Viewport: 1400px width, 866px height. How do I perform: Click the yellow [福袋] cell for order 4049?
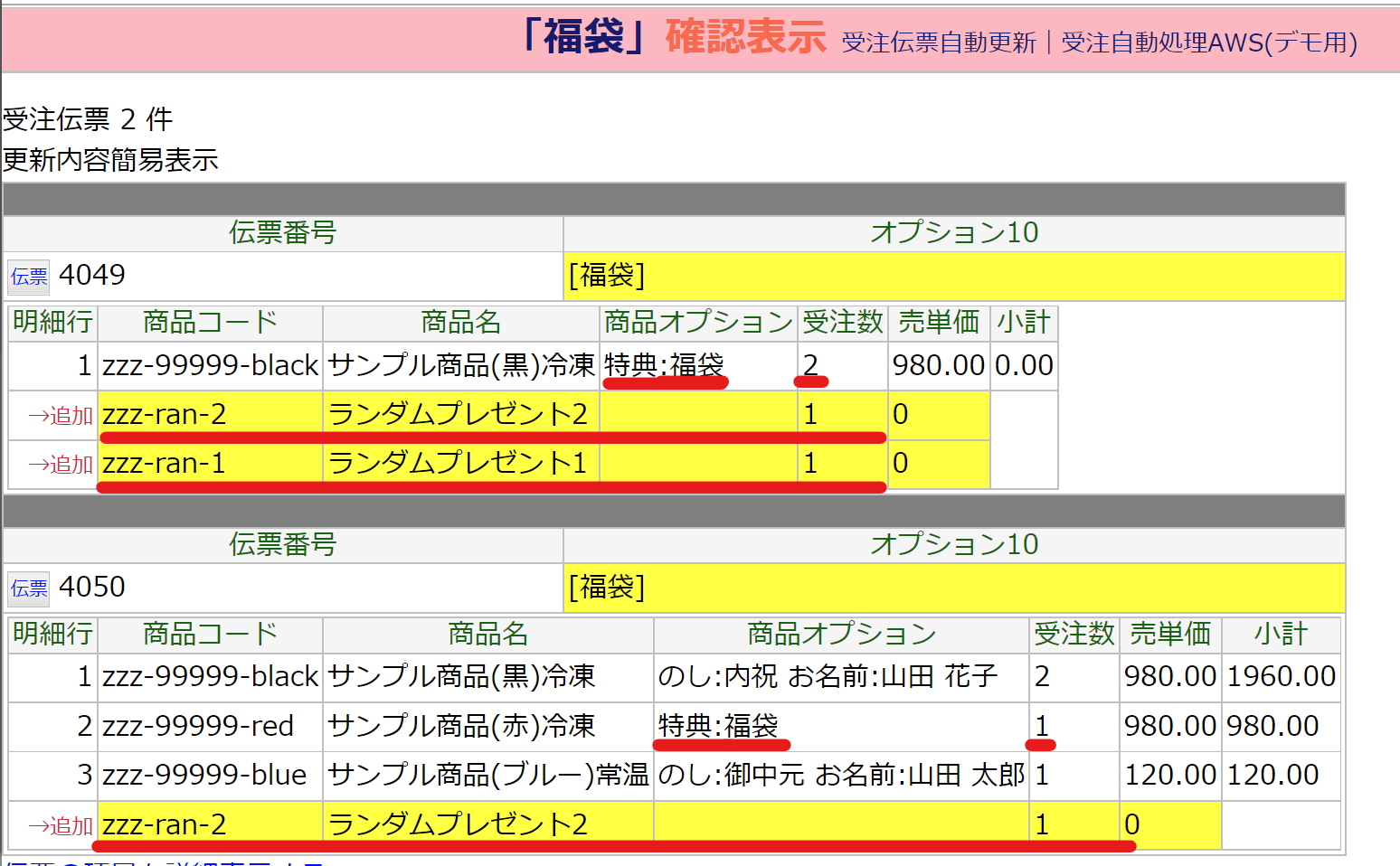click(953, 276)
